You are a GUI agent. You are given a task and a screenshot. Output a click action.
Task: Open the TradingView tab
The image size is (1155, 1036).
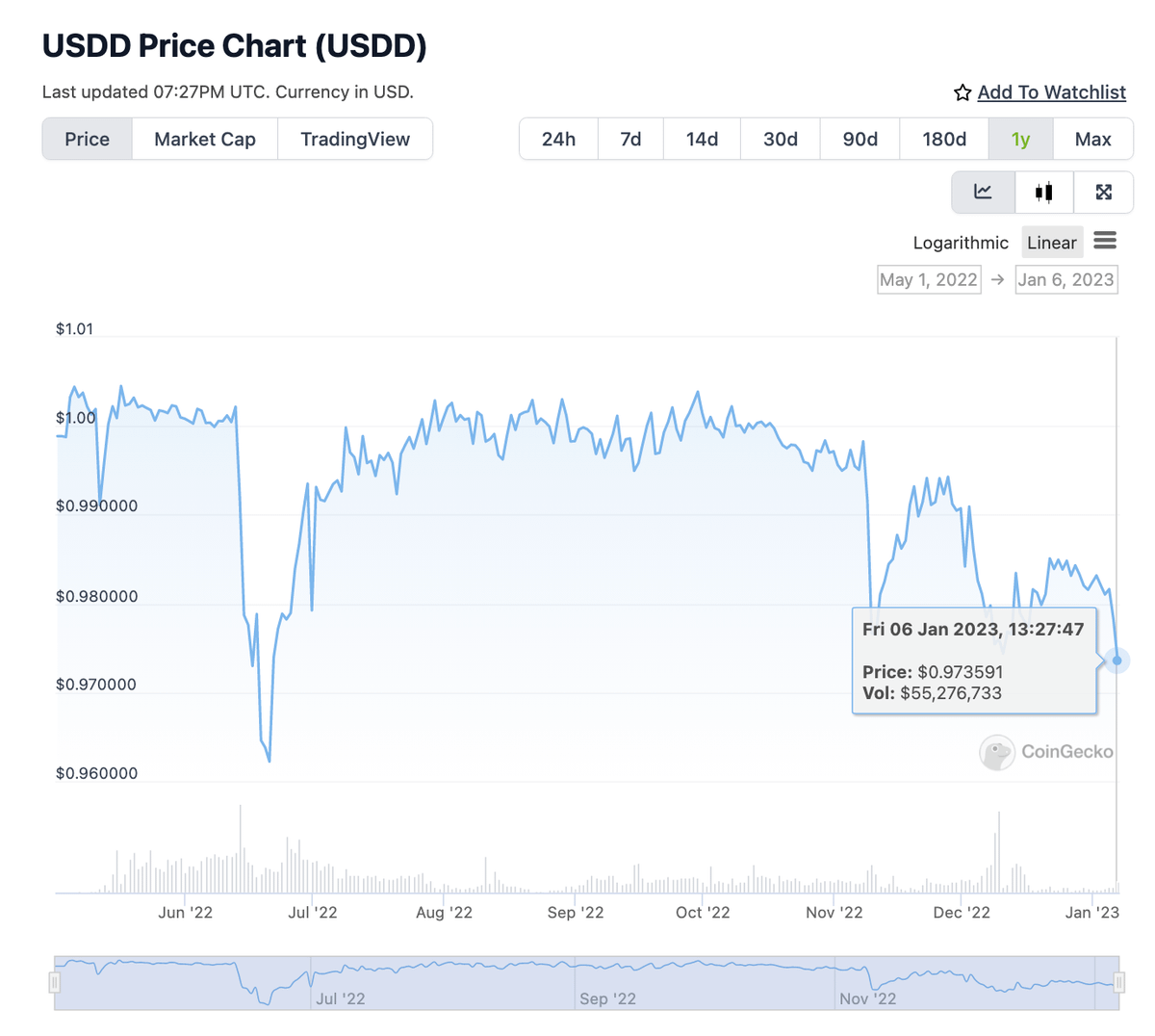[355, 140]
